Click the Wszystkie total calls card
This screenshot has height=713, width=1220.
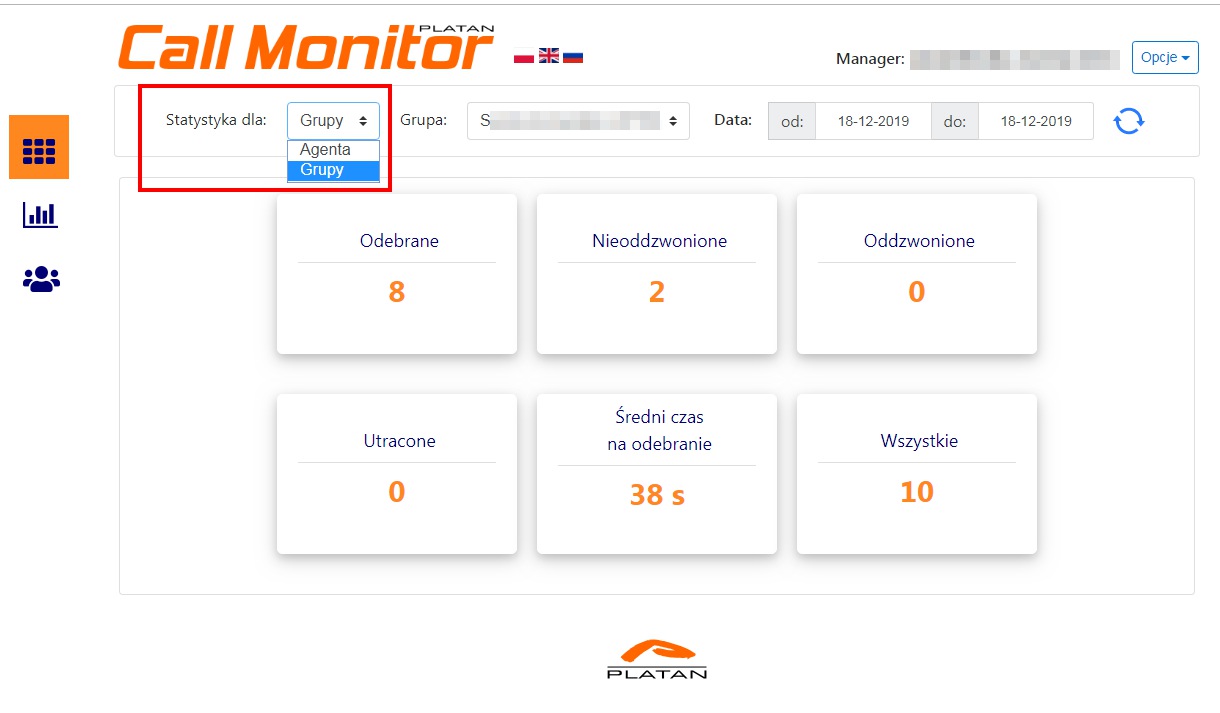917,473
